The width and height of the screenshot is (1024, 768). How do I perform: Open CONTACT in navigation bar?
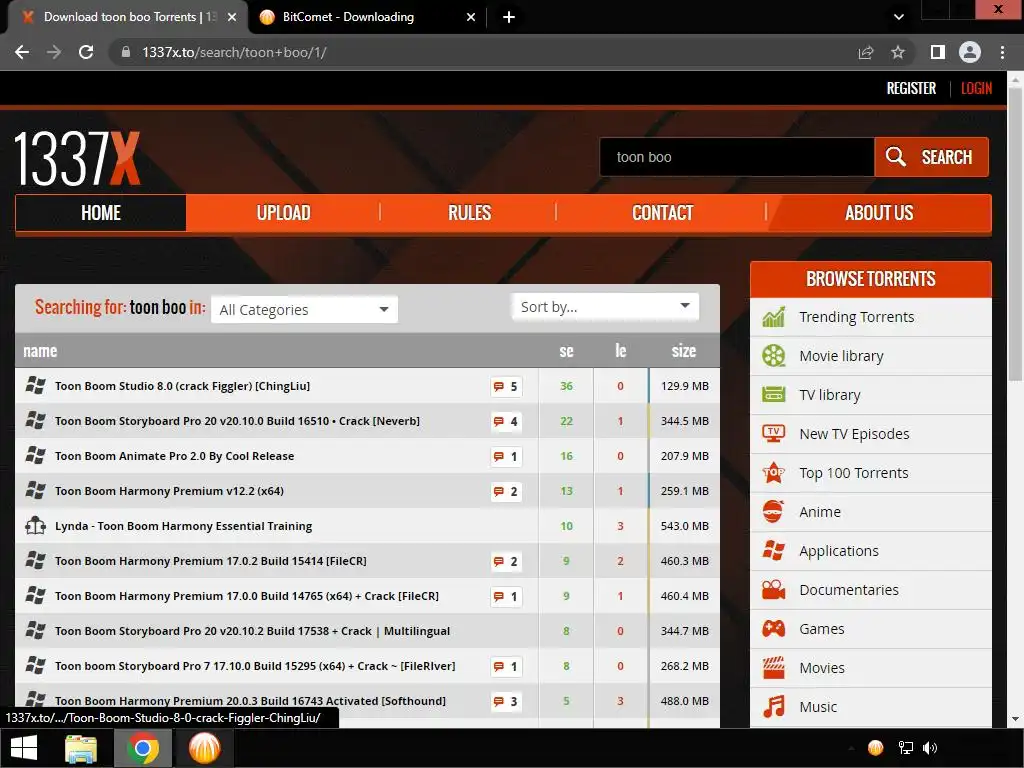(662, 213)
